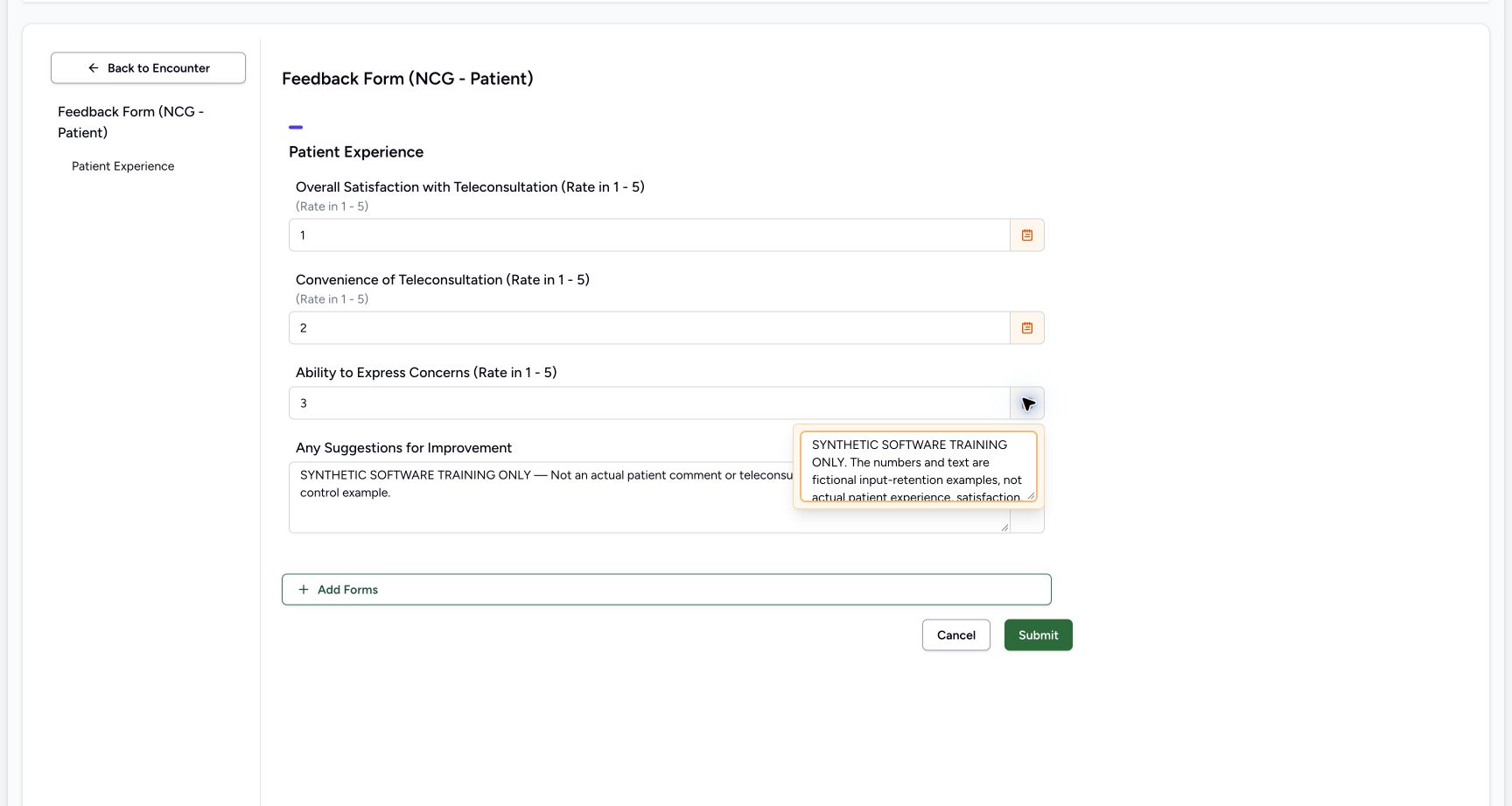
Task: Click resize handle of the popup note textarea
Action: [x=1031, y=495]
